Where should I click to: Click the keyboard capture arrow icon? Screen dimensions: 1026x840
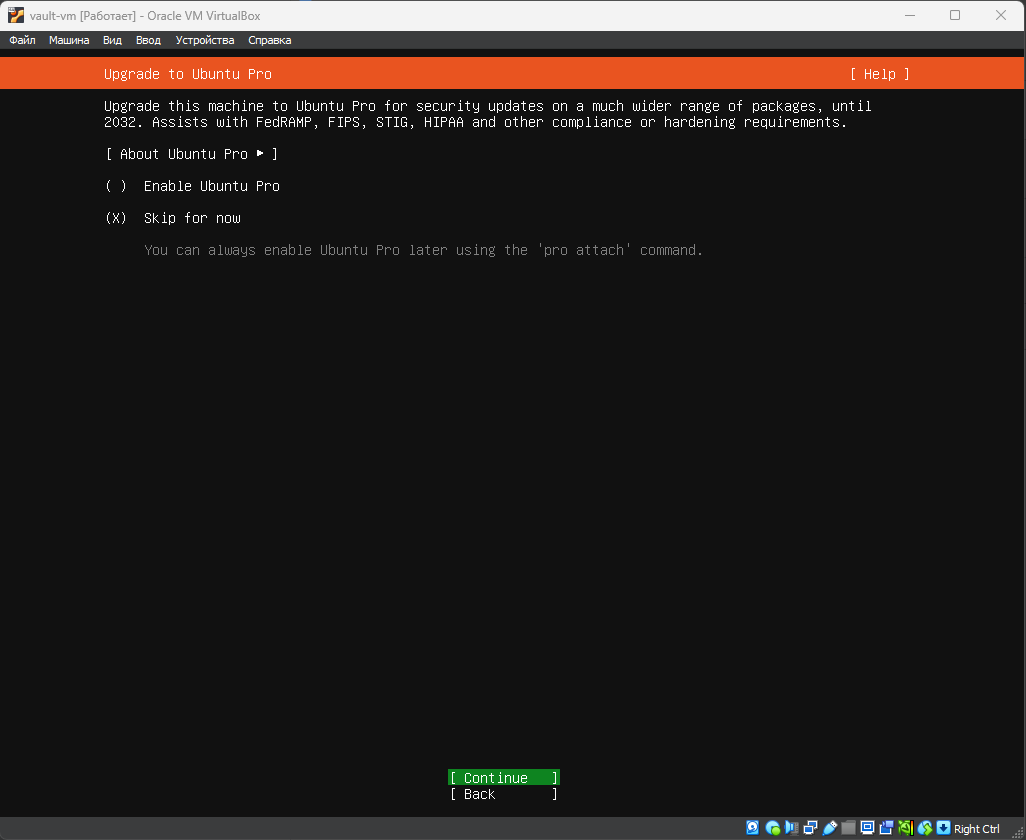[x=943, y=828]
